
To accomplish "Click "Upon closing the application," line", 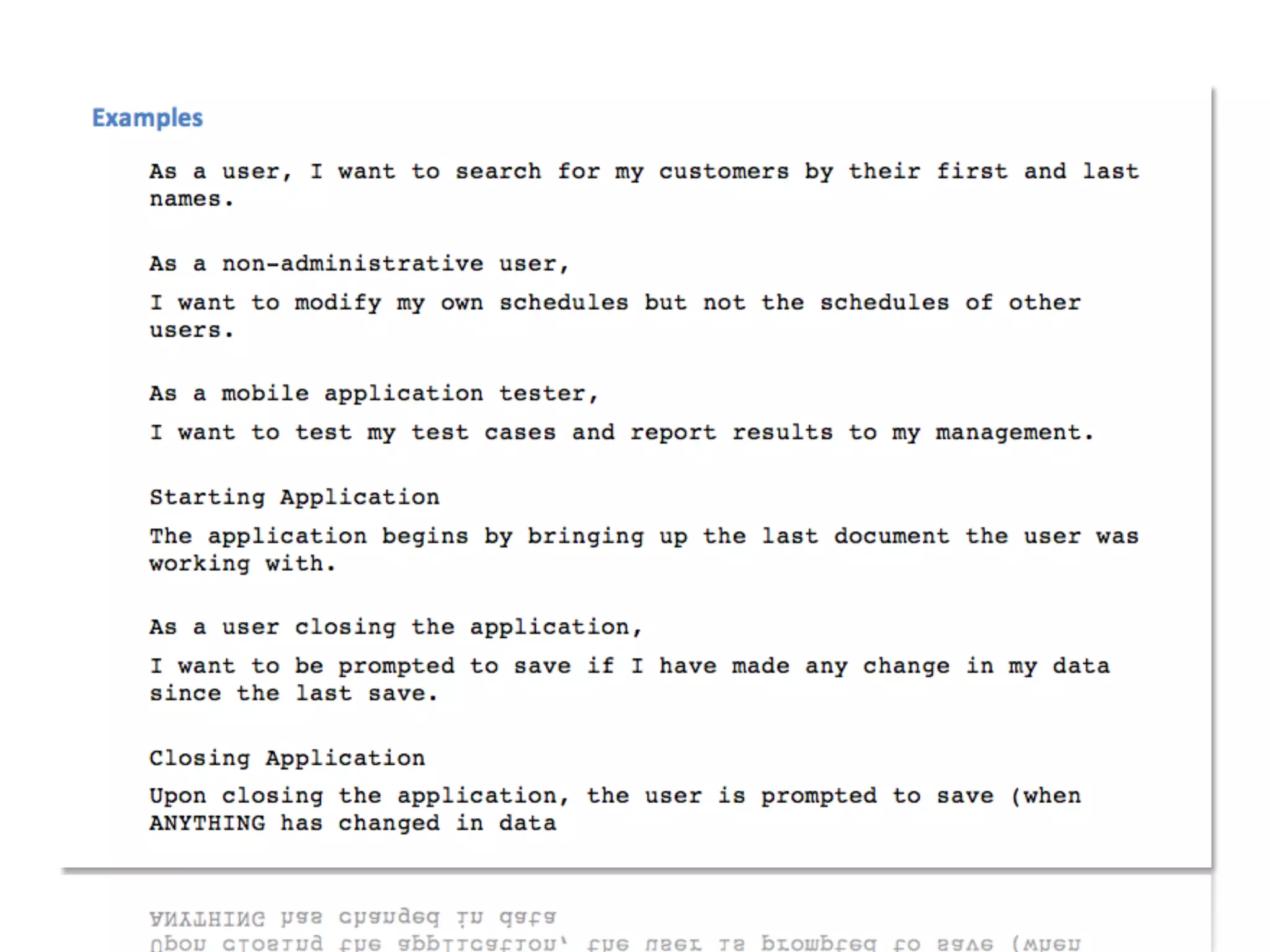I will [x=615, y=796].
